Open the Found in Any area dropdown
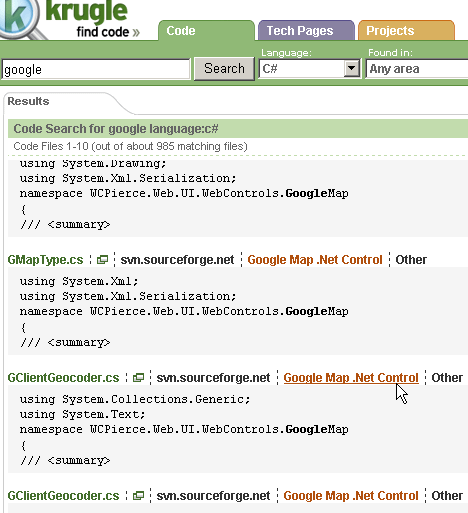468x513 pixels. (417, 69)
